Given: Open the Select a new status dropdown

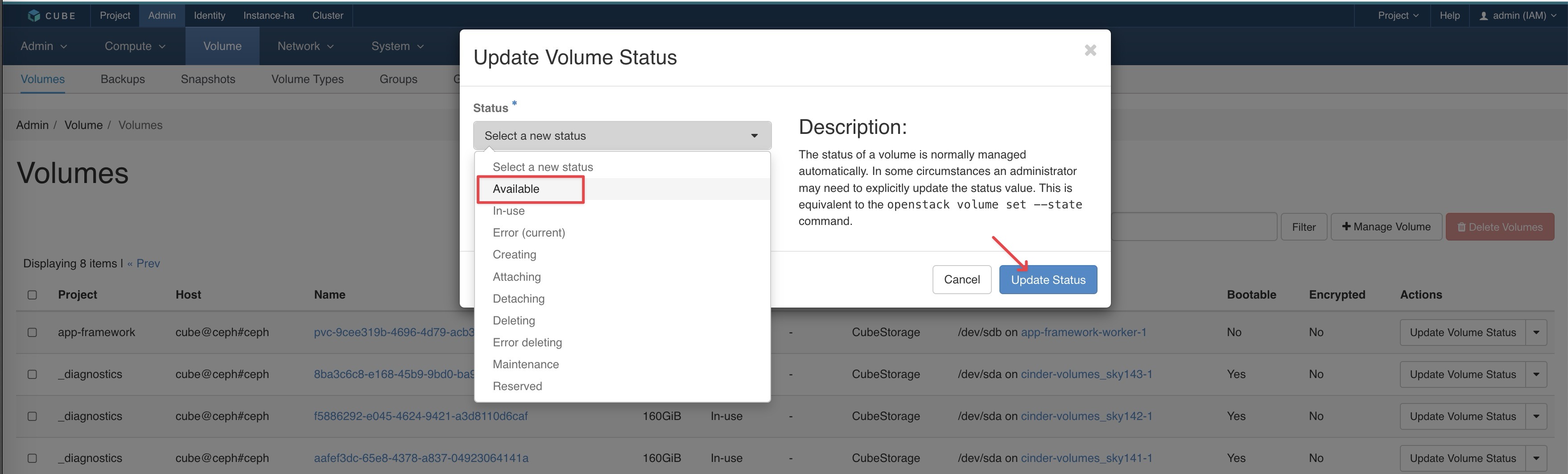Looking at the screenshot, I should pyautogui.click(x=622, y=136).
